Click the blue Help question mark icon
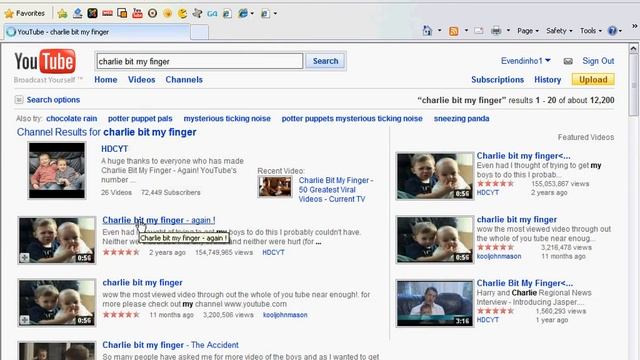This screenshot has width=640, height=360. pyautogui.click(x=612, y=31)
